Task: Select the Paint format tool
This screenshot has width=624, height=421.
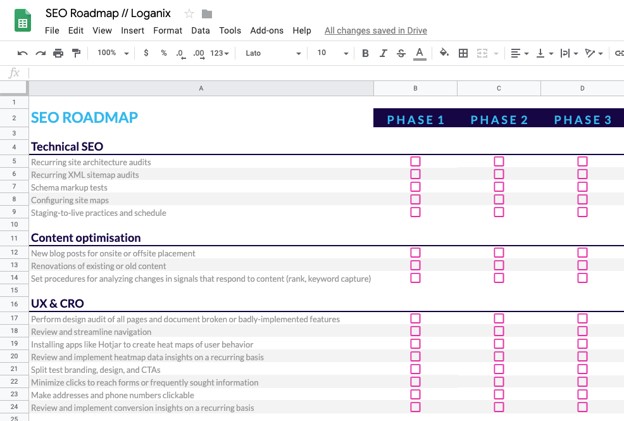Action: coord(76,53)
